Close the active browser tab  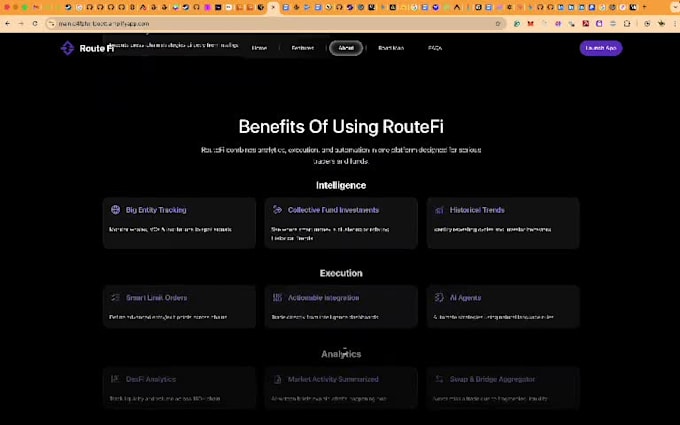(273, 7)
